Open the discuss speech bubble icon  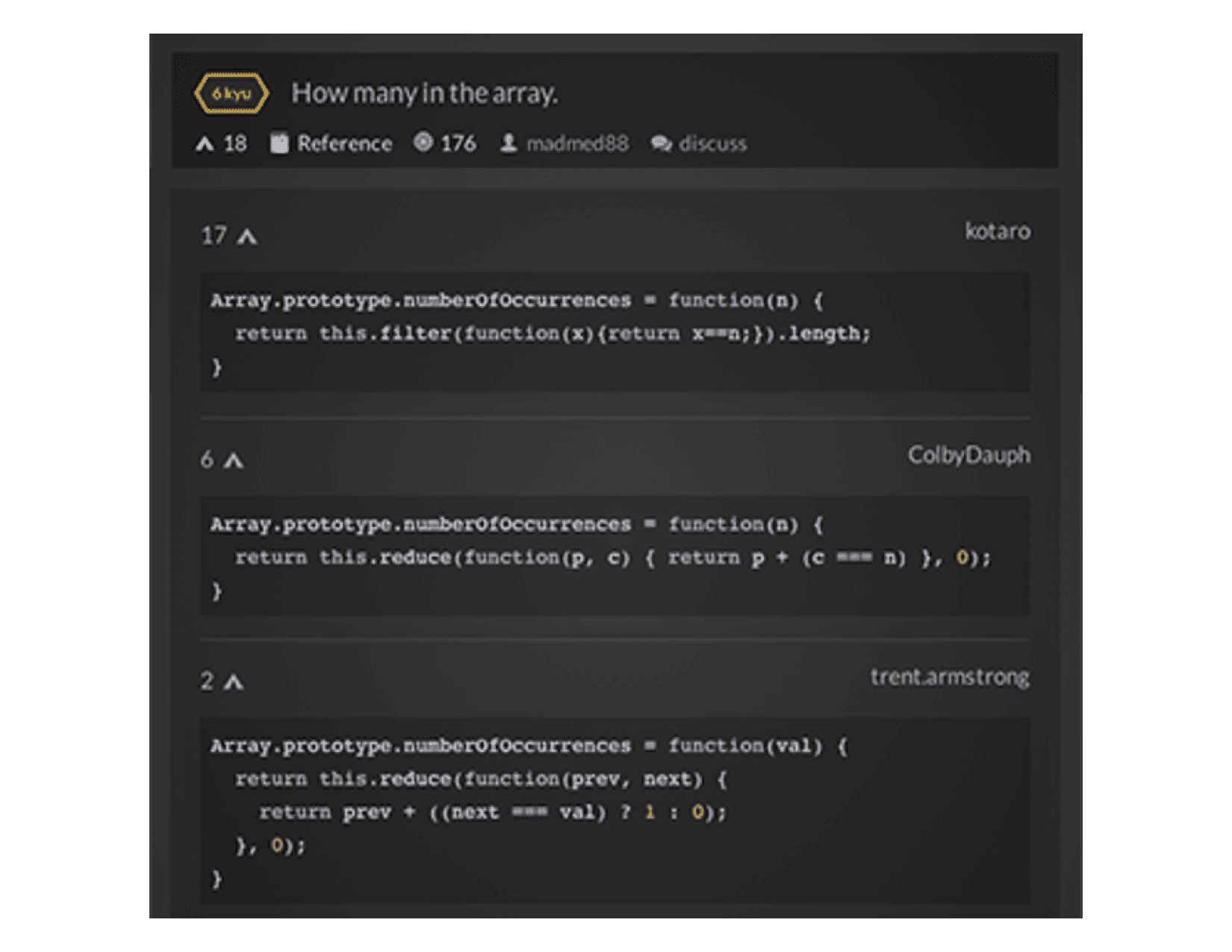[661, 143]
